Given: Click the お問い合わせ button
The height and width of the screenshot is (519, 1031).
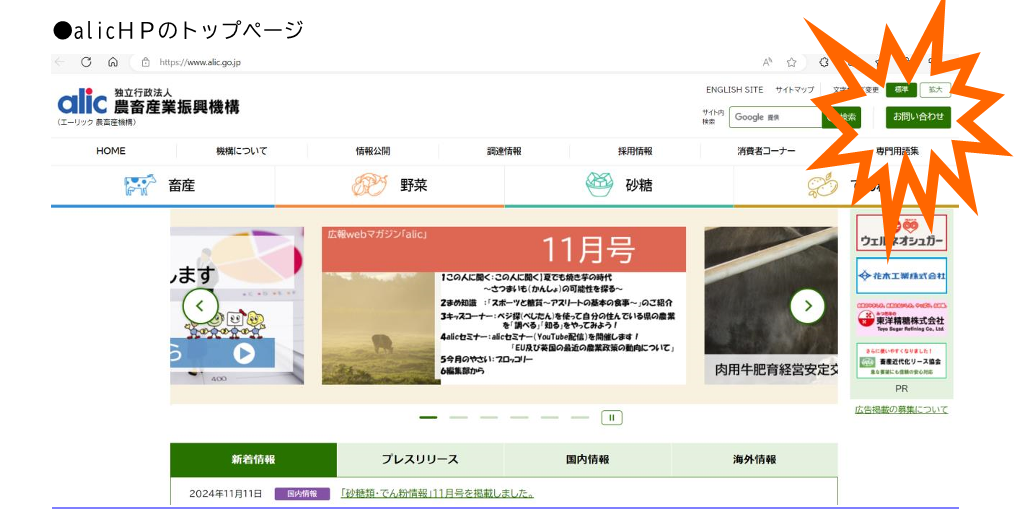Looking at the screenshot, I should [x=918, y=116].
